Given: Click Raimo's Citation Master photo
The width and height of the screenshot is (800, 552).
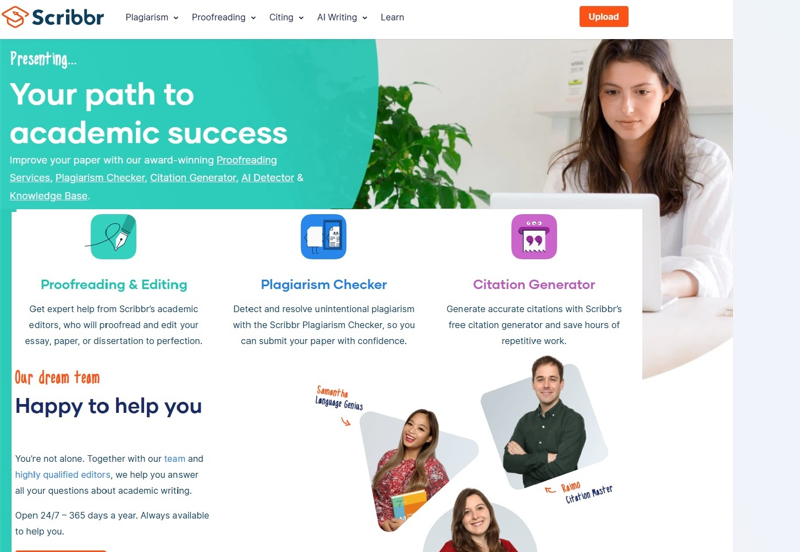Looking at the screenshot, I should [x=544, y=422].
